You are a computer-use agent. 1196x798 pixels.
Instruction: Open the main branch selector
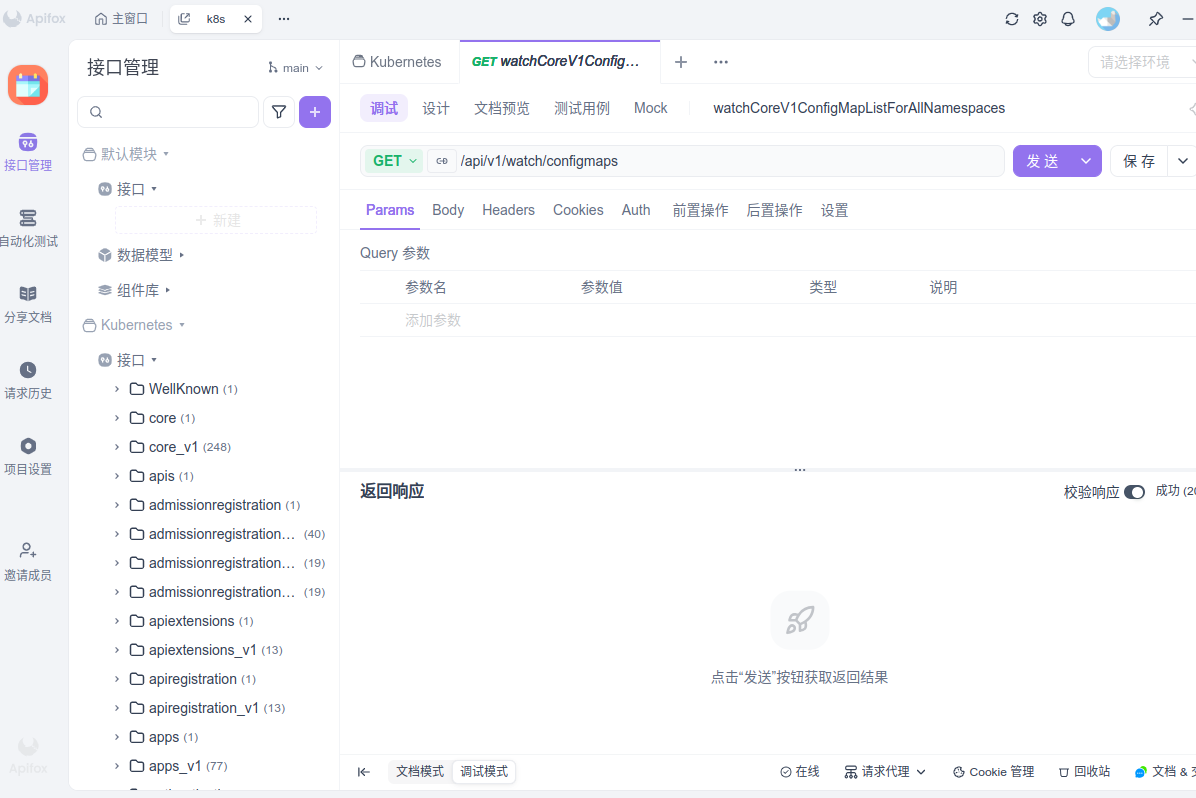(x=294, y=67)
